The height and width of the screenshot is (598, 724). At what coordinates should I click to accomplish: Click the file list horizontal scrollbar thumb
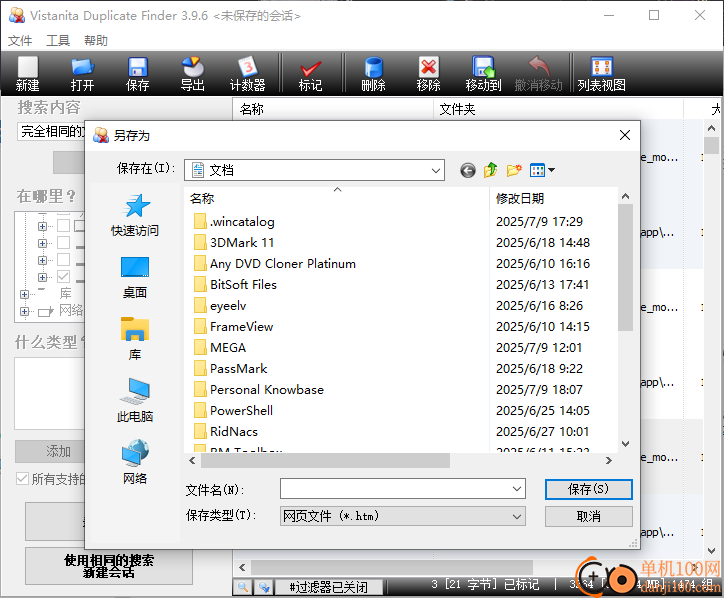tap(326, 460)
